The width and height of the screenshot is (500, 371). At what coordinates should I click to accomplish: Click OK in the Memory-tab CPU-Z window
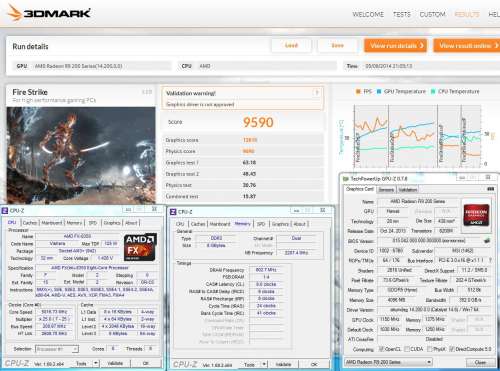(314, 364)
